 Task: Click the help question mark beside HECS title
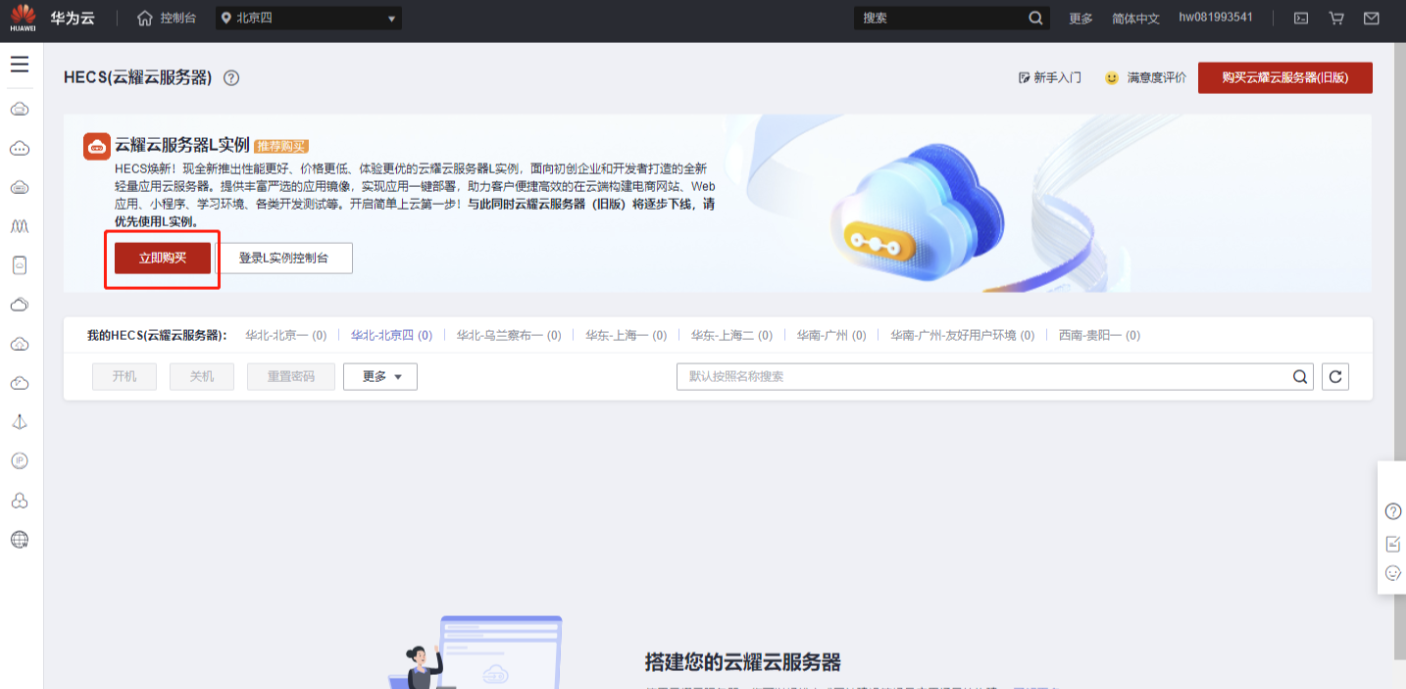pyautogui.click(x=231, y=78)
